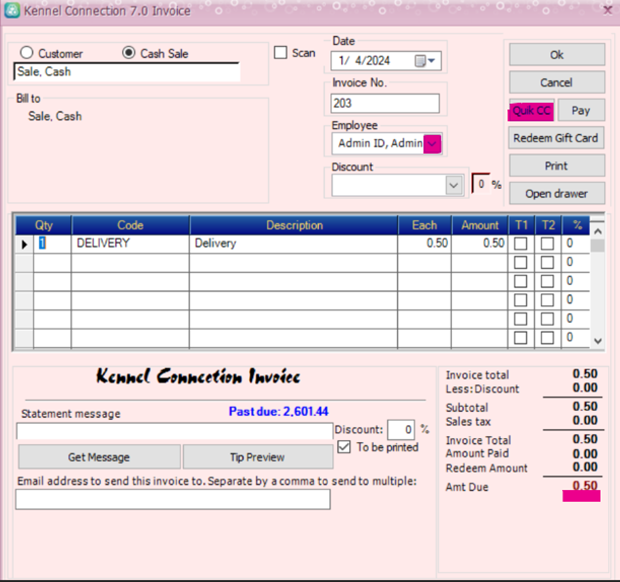620x582 pixels.
Task: Click the Kennel Connection app icon in title bar
Action: pos(12,11)
